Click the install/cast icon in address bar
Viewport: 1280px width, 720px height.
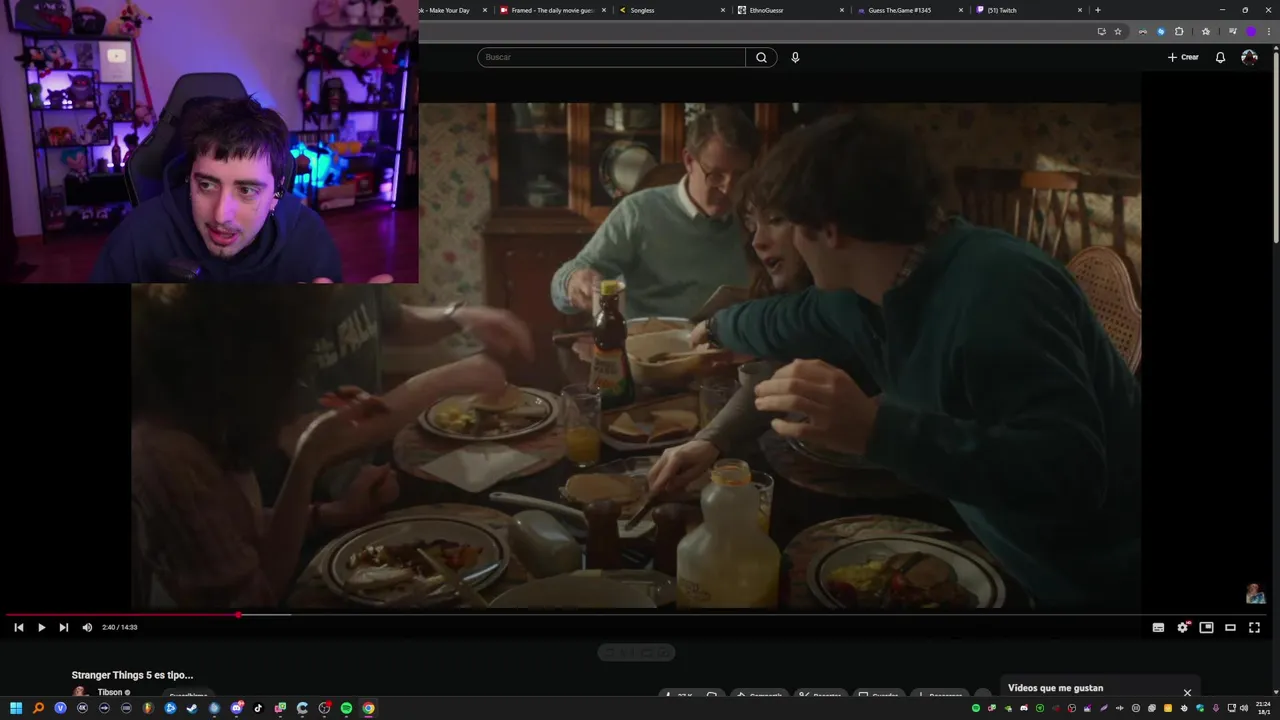click(1101, 31)
